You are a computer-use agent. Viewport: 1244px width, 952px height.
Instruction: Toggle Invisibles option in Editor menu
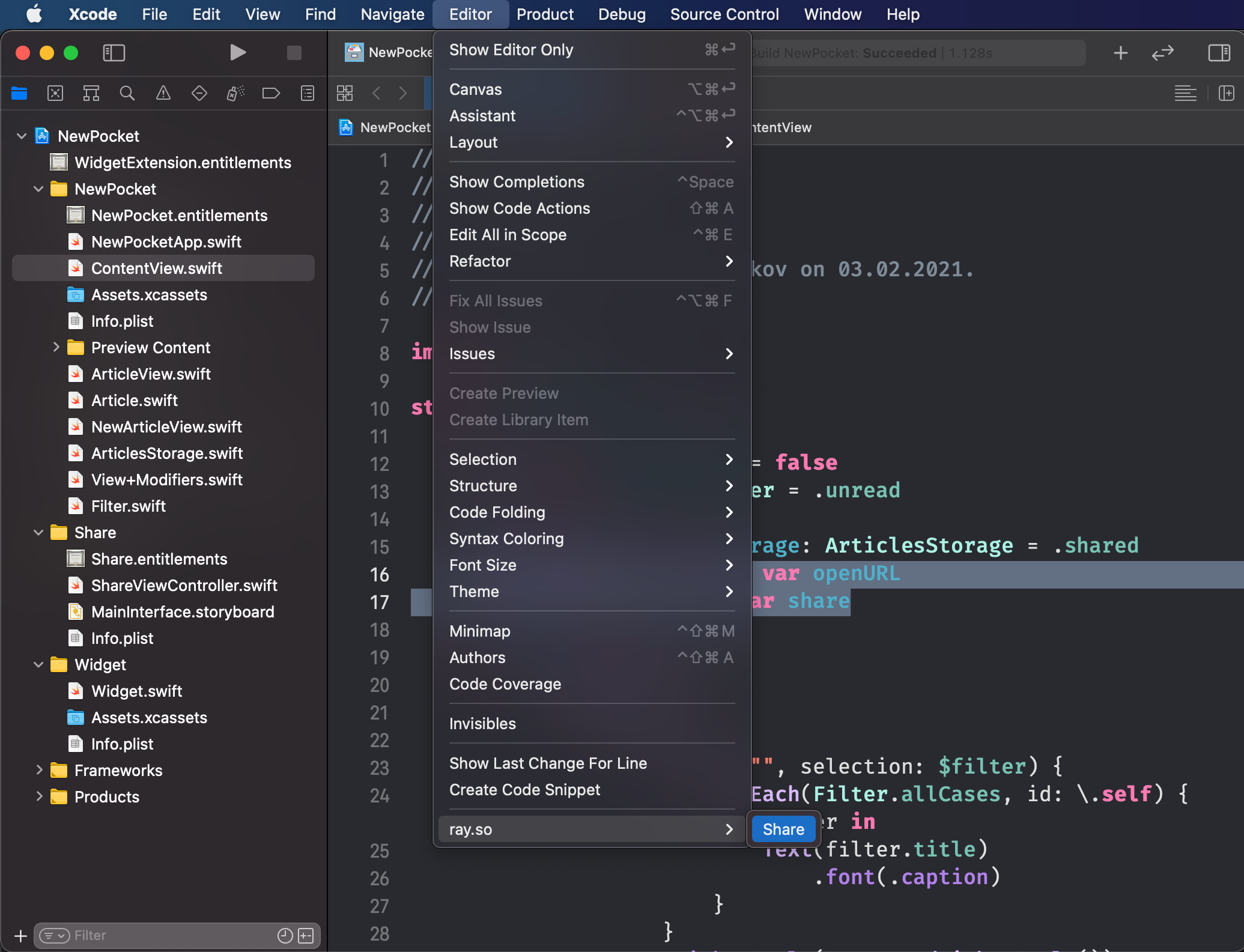(483, 723)
